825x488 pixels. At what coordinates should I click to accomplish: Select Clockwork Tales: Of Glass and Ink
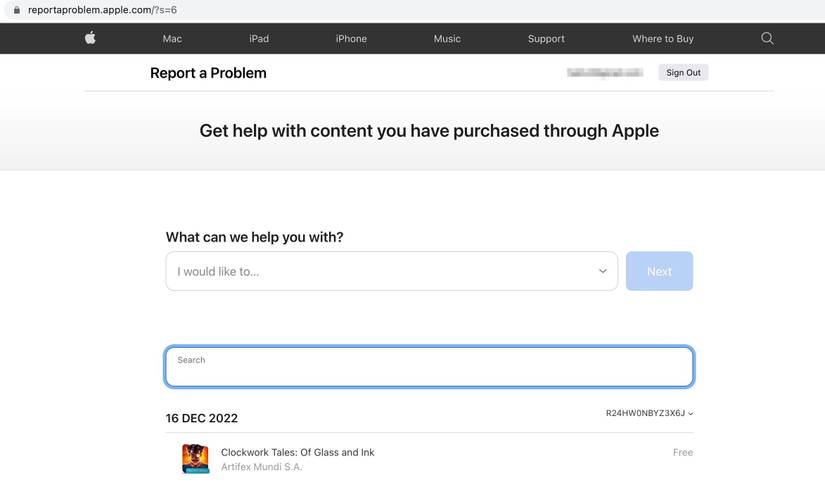pyautogui.click(x=298, y=452)
